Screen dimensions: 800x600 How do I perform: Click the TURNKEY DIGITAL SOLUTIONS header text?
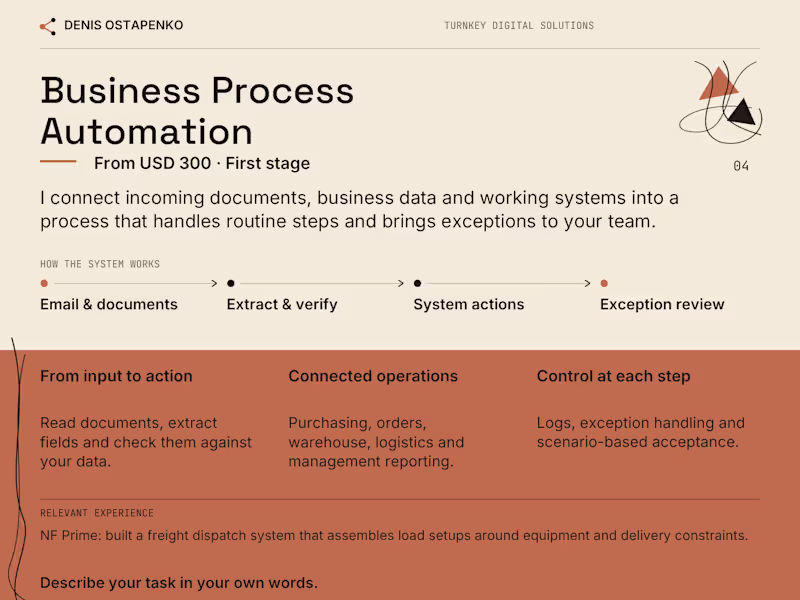coord(519,26)
